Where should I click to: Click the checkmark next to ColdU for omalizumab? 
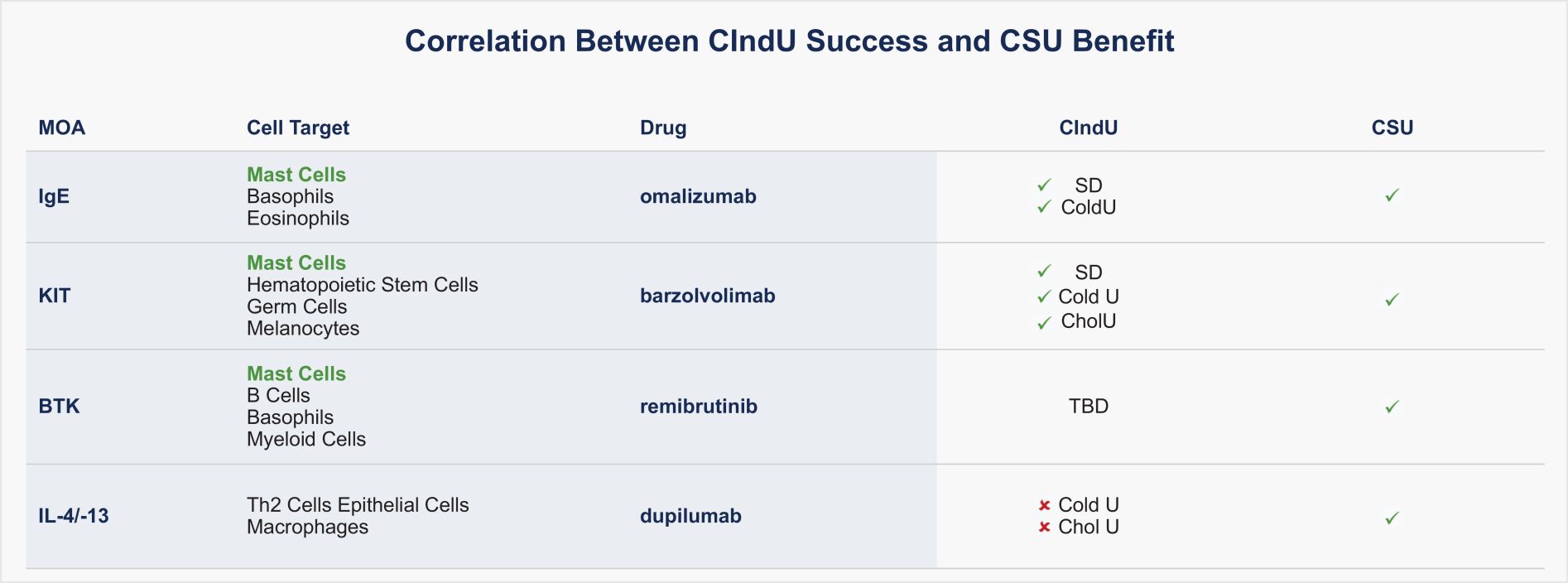1044,207
